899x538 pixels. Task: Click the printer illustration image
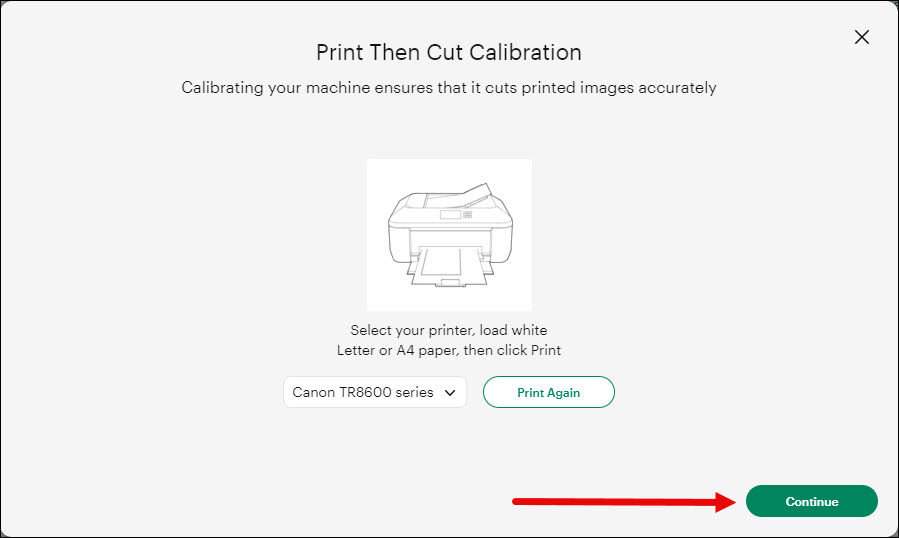[x=449, y=235]
